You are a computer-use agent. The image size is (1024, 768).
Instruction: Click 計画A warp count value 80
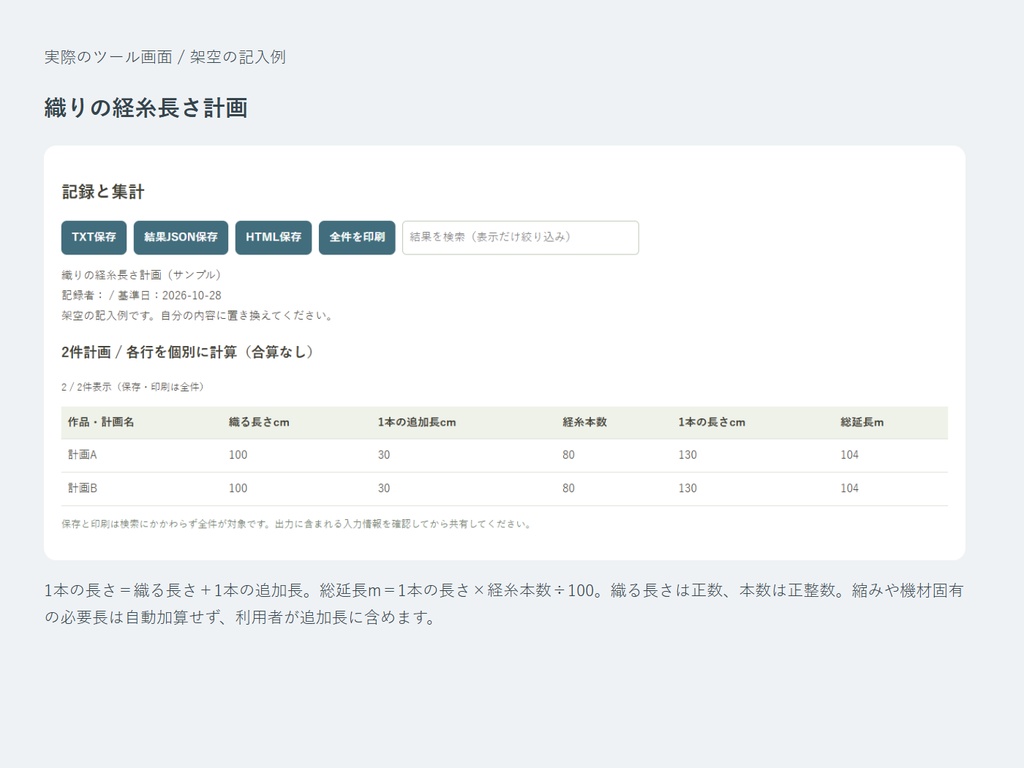point(569,455)
